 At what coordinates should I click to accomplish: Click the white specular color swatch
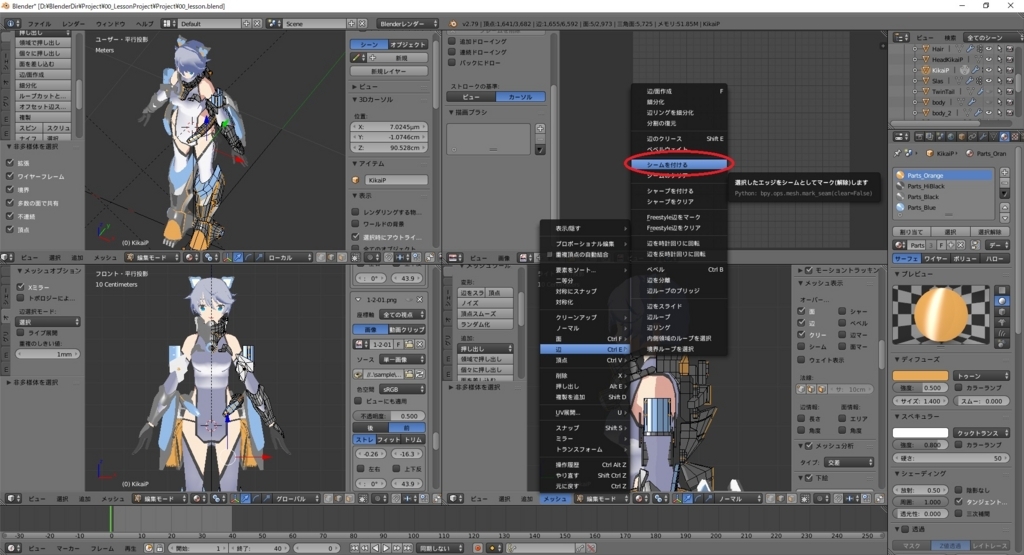(920, 433)
